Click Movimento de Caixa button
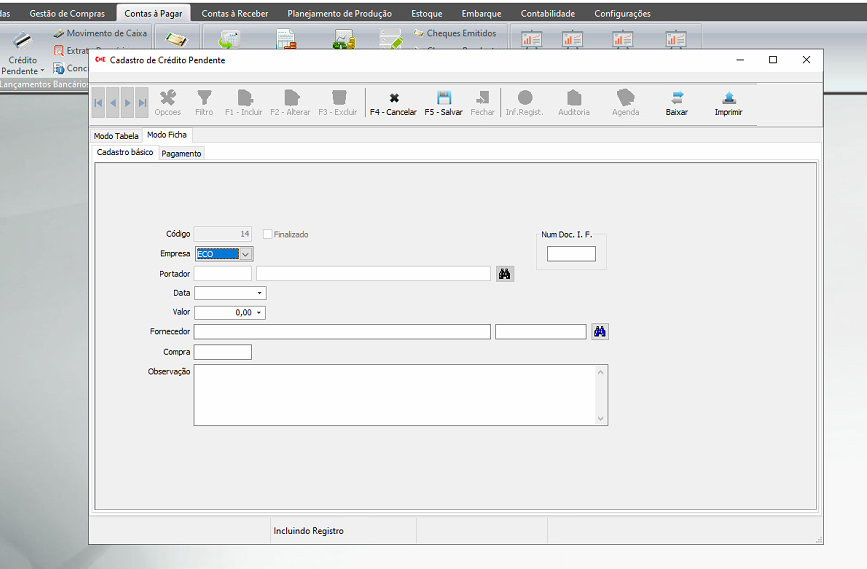The height and width of the screenshot is (569, 867). 100,33
